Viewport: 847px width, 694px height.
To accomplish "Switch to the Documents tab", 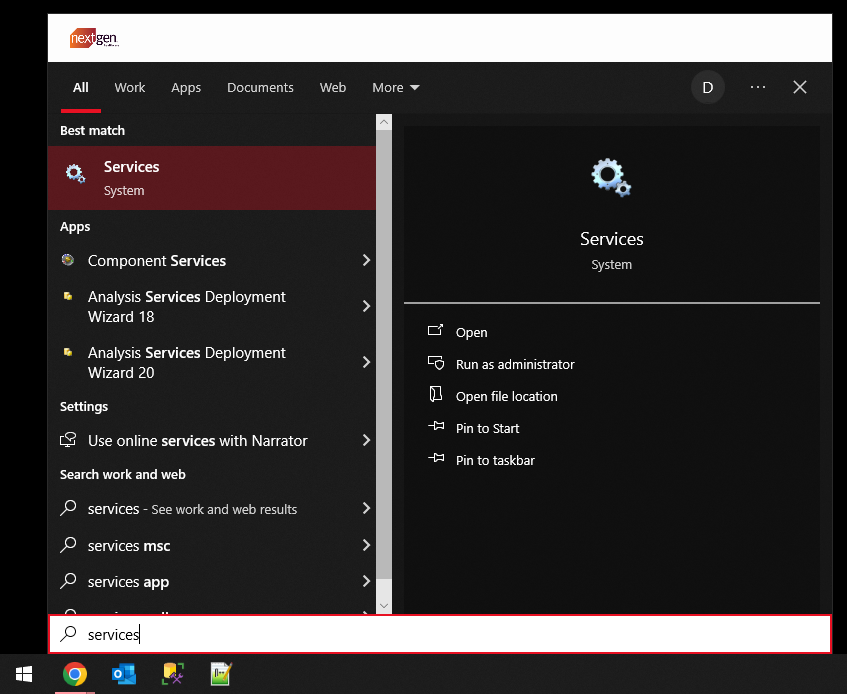I will point(260,87).
